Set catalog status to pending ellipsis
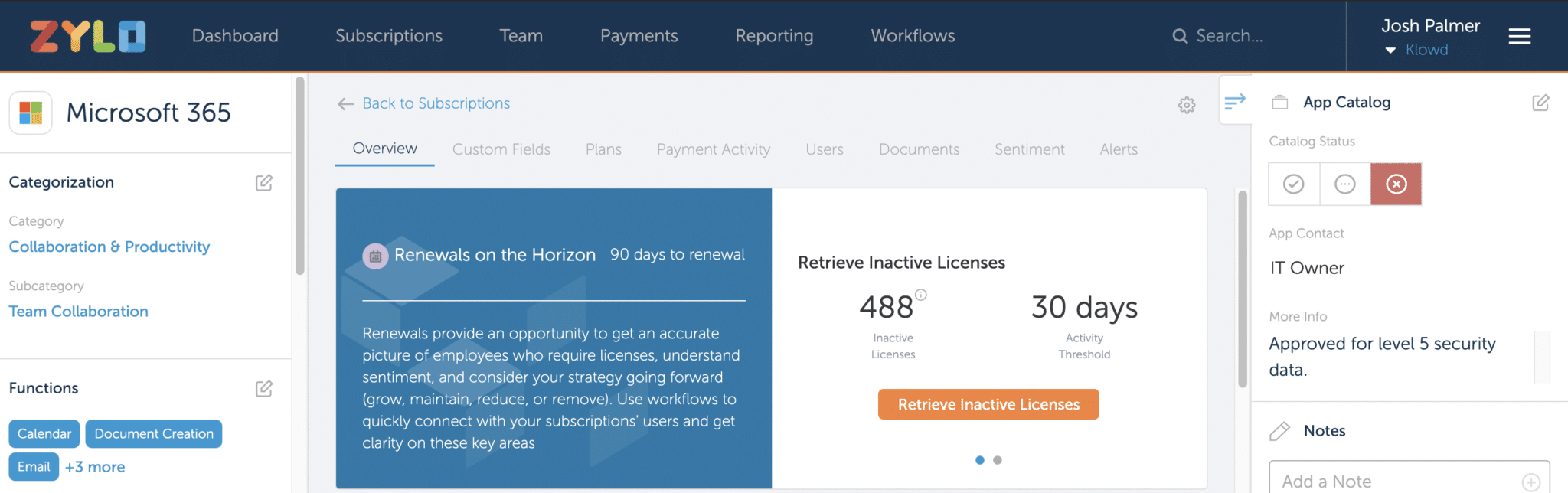The height and width of the screenshot is (493, 1568). tap(1345, 184)
